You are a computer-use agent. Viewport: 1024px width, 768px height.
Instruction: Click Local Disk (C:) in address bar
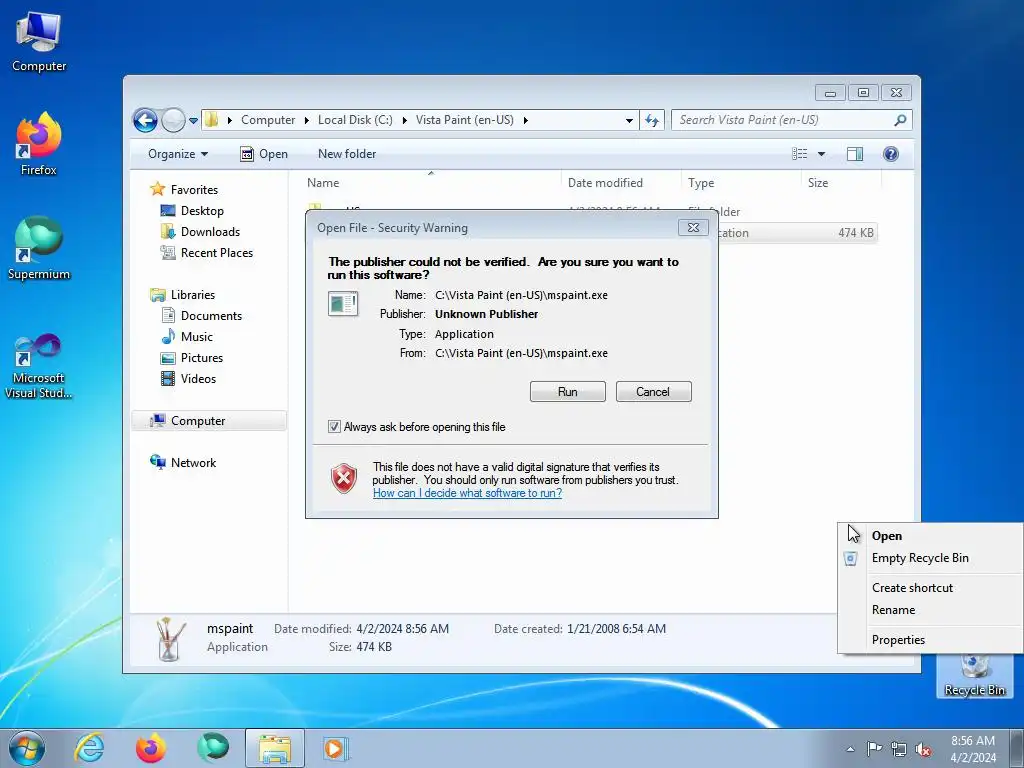355,120
